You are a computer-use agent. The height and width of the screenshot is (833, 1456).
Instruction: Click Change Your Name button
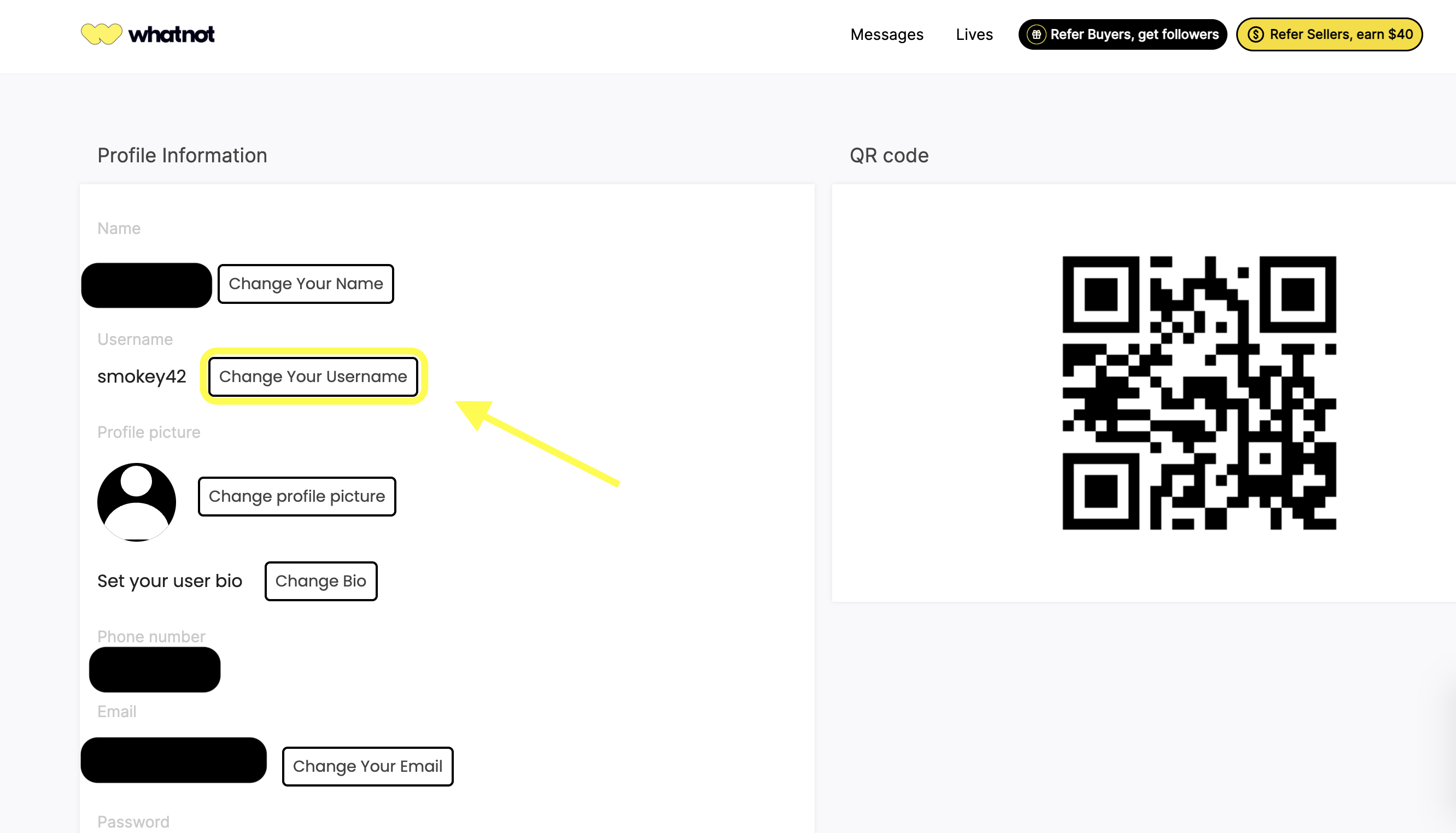(x=306, y=284)
